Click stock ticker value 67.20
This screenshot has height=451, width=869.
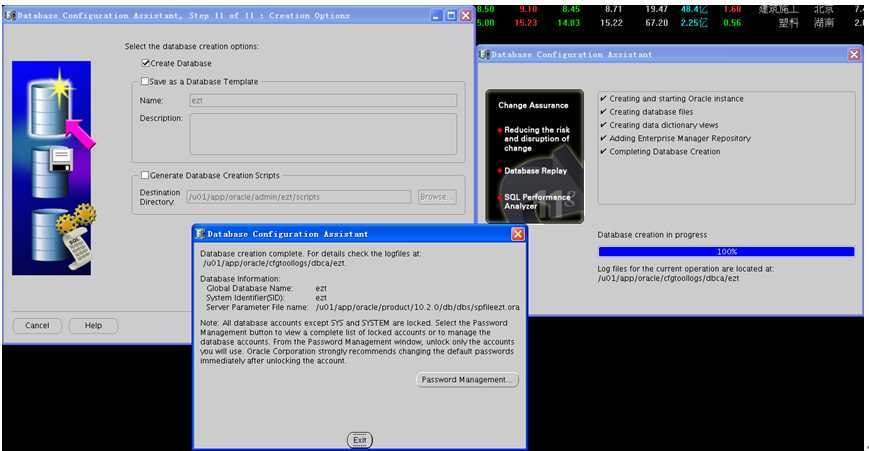click(x=656, y=23)
